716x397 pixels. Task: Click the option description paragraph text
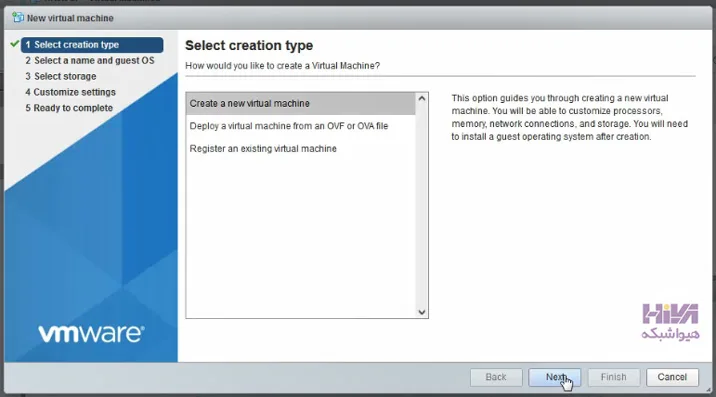click(x=569, y=117)
